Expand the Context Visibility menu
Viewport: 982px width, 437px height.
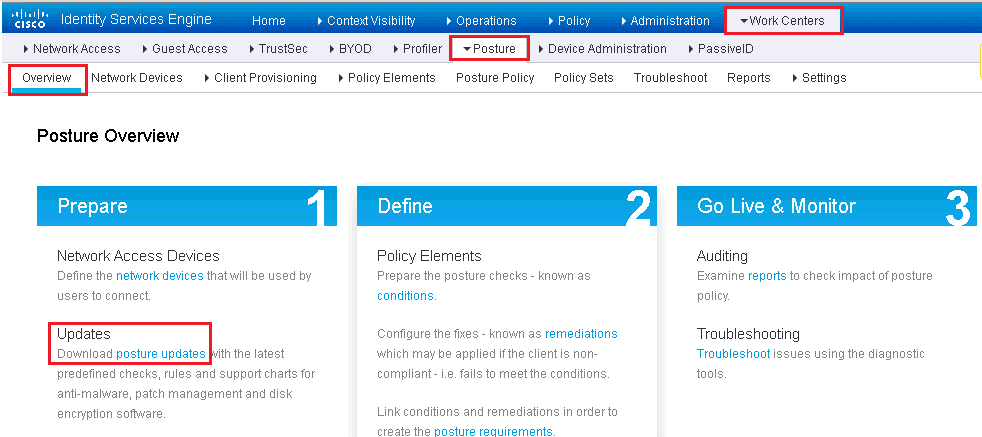(x=367, y=21)
